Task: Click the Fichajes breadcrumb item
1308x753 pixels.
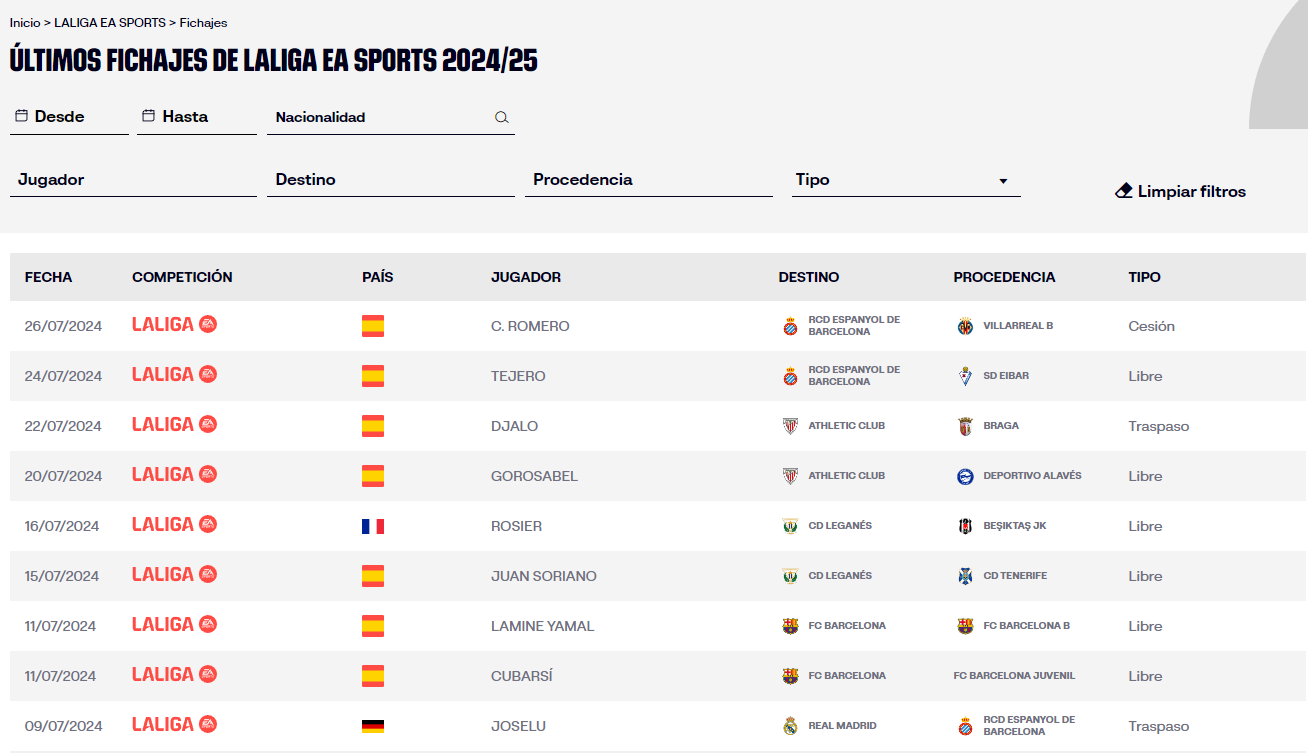Action: point(203,22)
